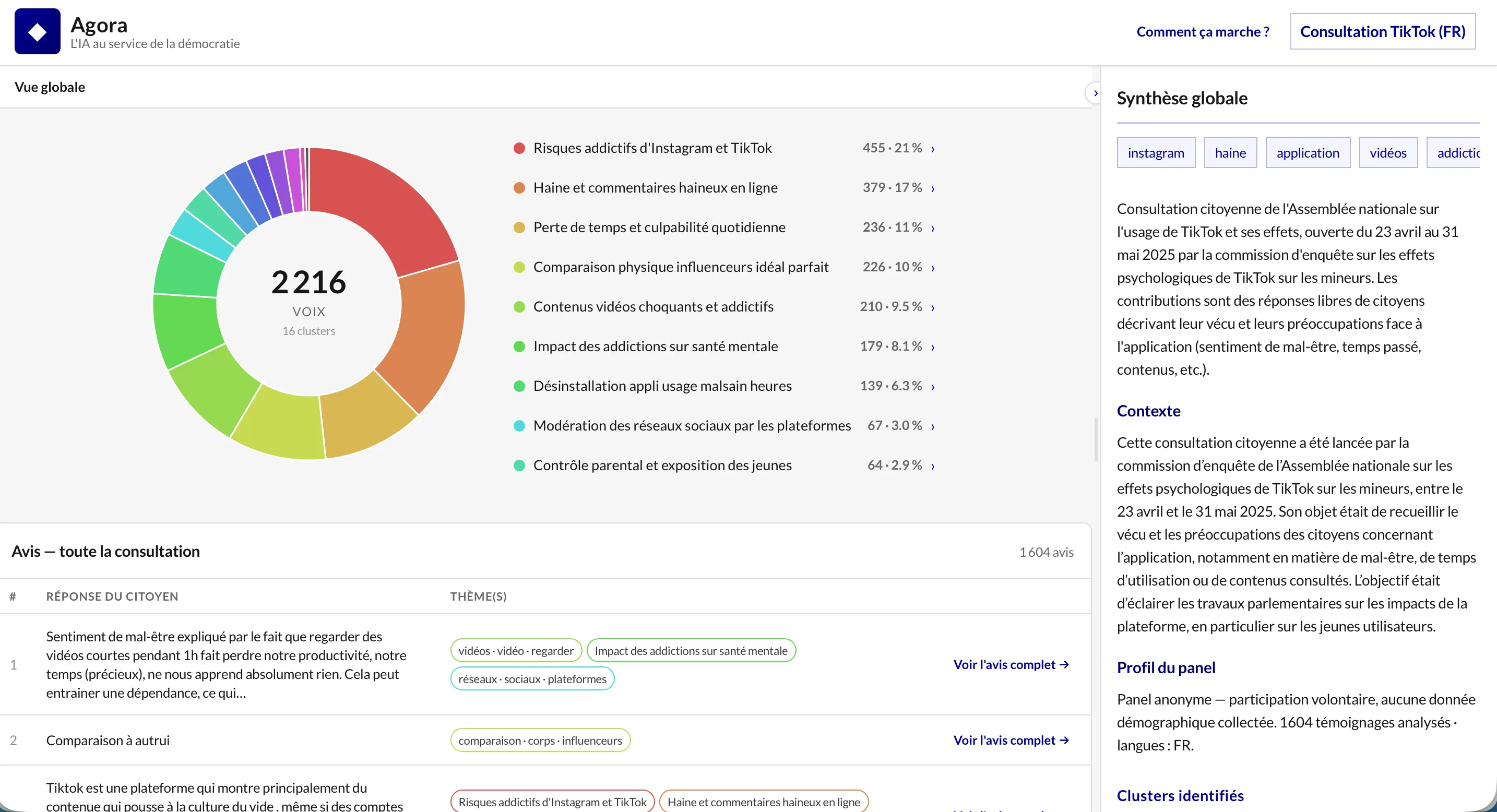The image size is (1497, 812).
Task: Click the Impact des addictions theme tag
Action: point(691,651)
